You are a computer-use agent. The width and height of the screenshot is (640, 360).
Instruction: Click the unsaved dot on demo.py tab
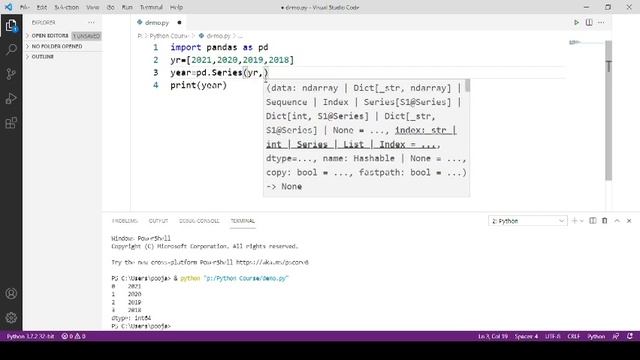pyautogui.click(x=179, y=22)
